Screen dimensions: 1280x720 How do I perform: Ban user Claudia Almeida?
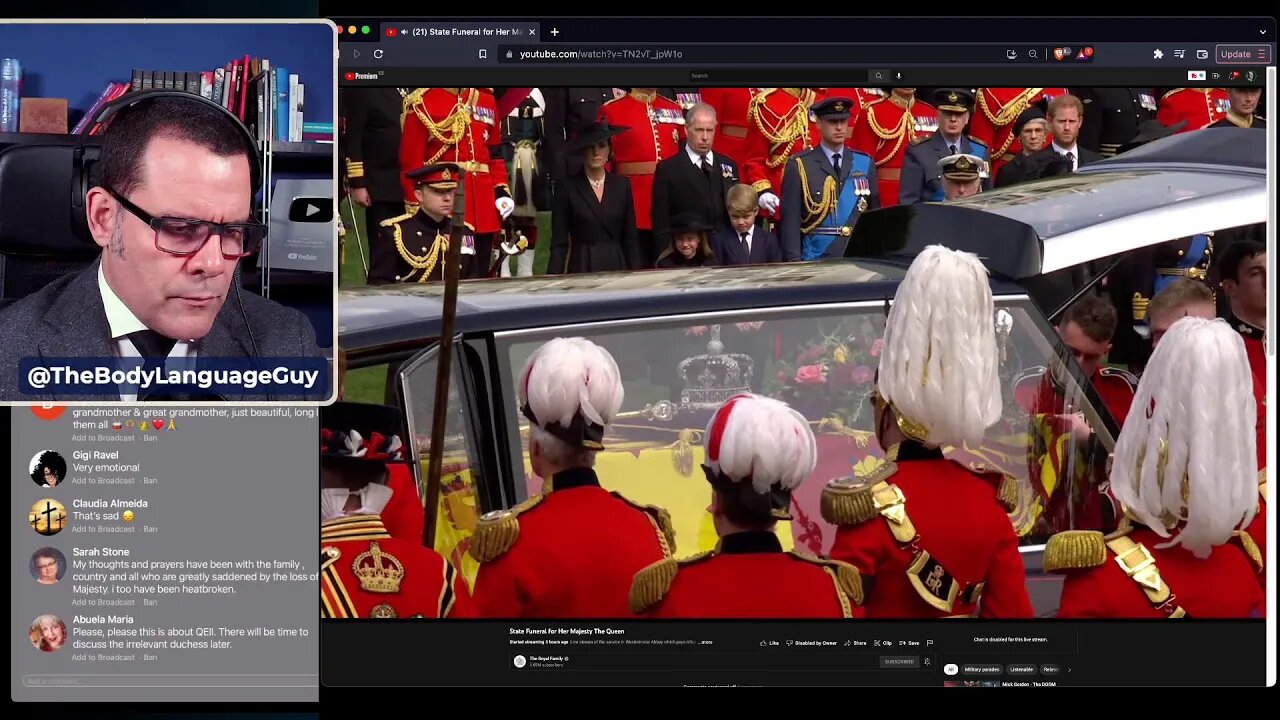click(150, 529)
